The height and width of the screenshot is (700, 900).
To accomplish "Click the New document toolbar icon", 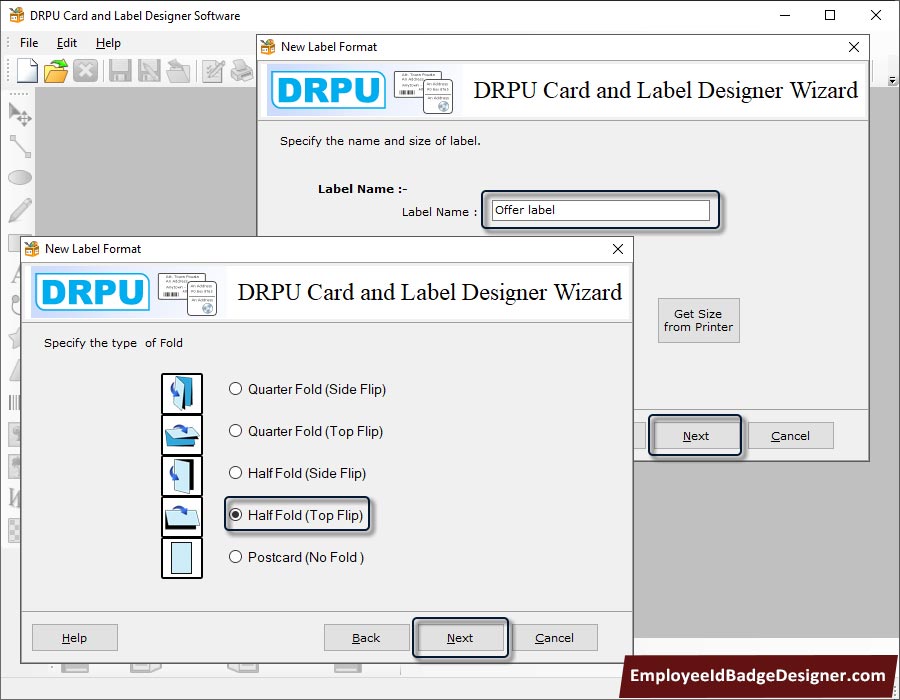I will 27,71.
